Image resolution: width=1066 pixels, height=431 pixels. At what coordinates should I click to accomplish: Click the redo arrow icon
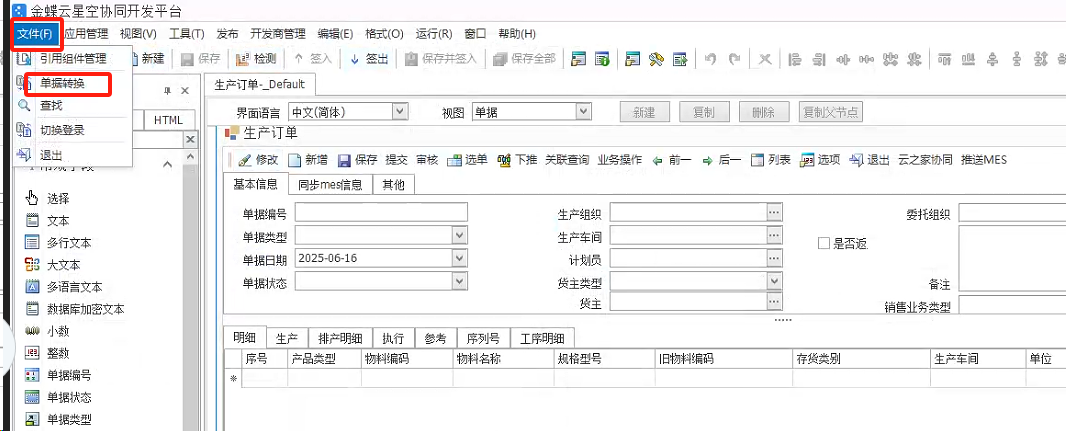coord(734,59)
